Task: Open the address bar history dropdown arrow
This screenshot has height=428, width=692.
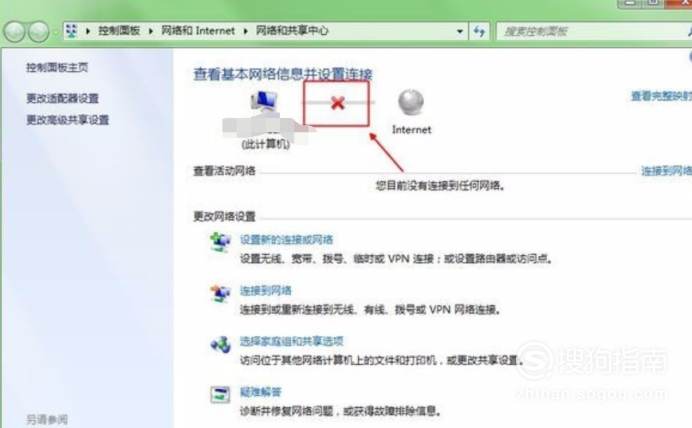Action: click(459, 31)
